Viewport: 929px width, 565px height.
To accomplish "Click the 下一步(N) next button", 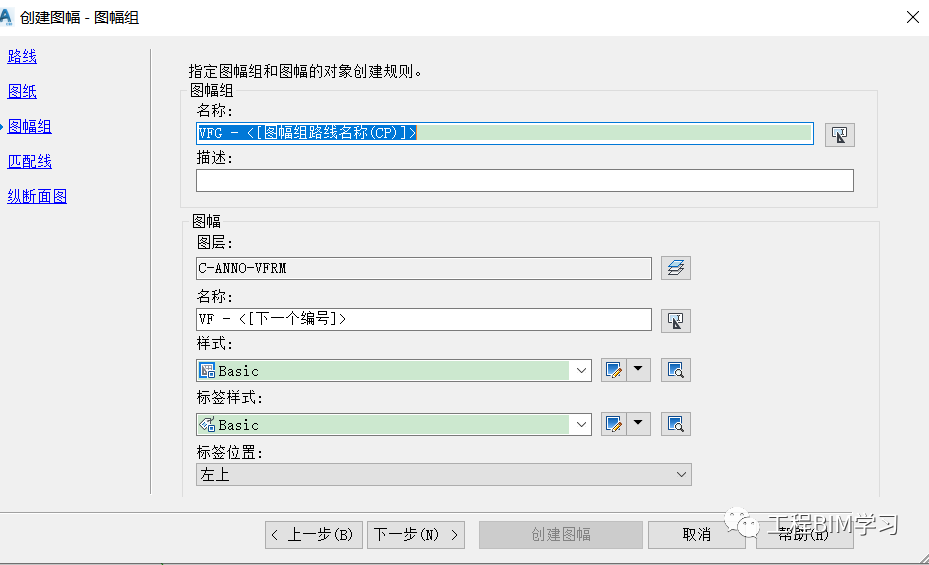I will pos(416,535).
